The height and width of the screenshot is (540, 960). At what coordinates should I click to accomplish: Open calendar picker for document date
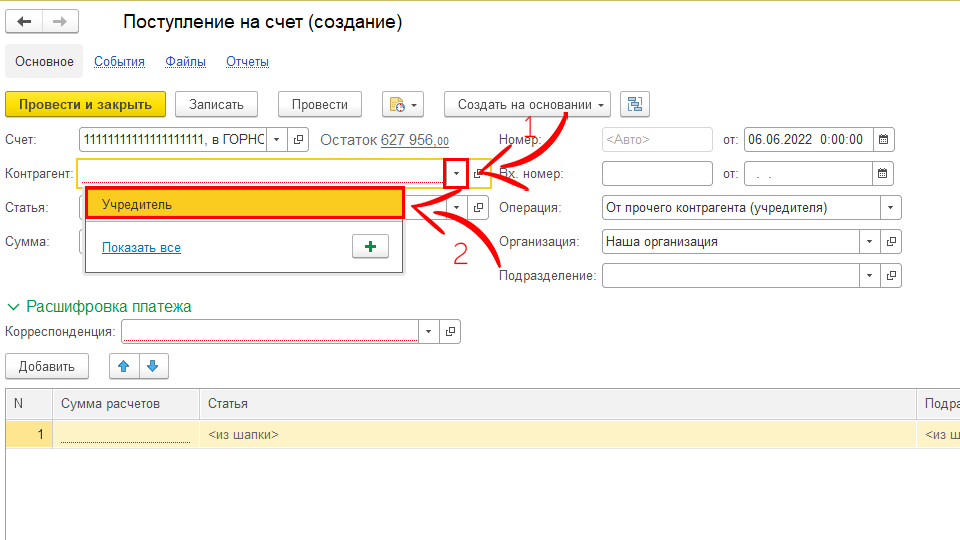click(x=884, y=139)
